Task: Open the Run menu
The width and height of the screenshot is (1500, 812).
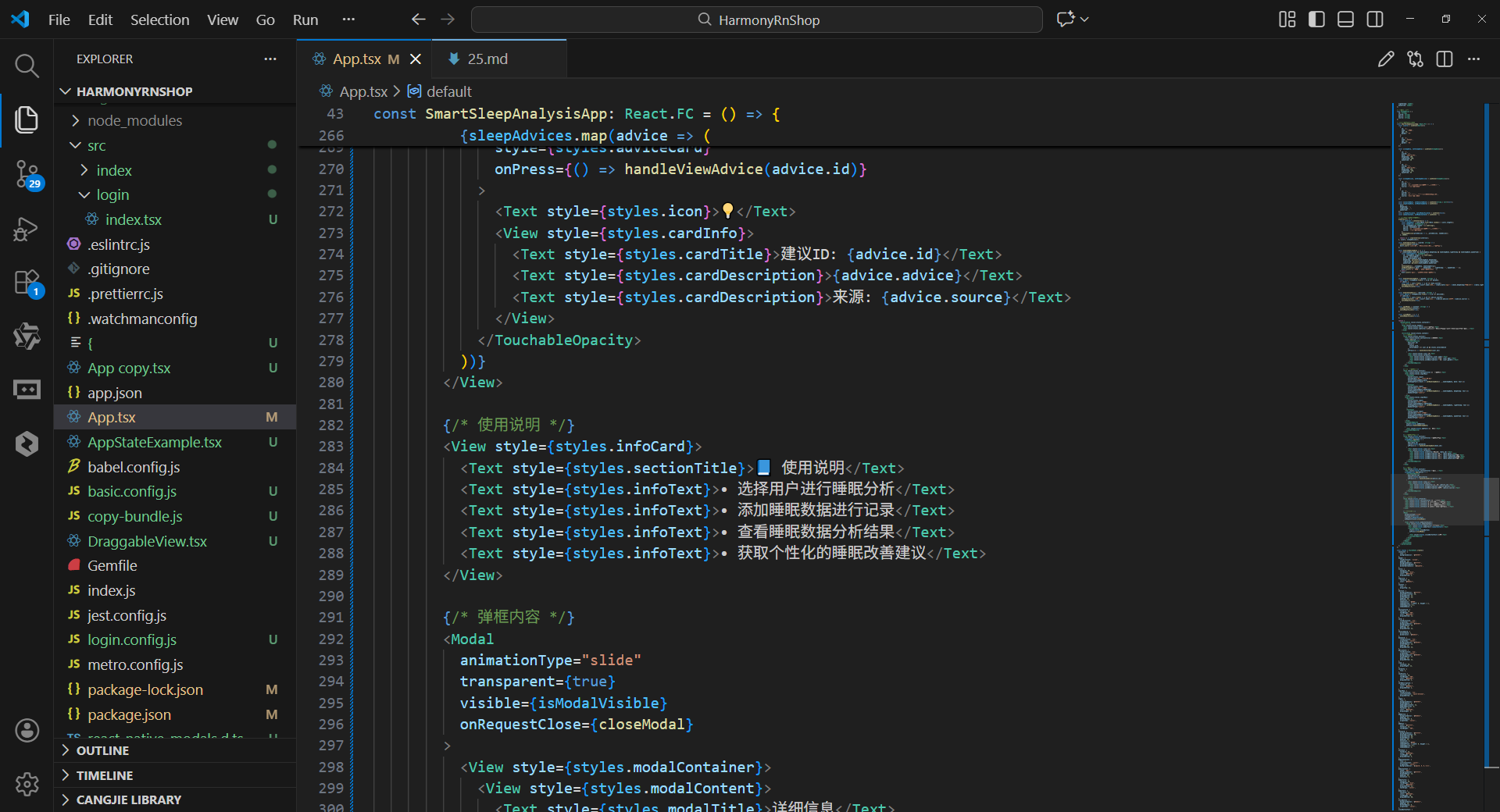Action: (305, 20)
